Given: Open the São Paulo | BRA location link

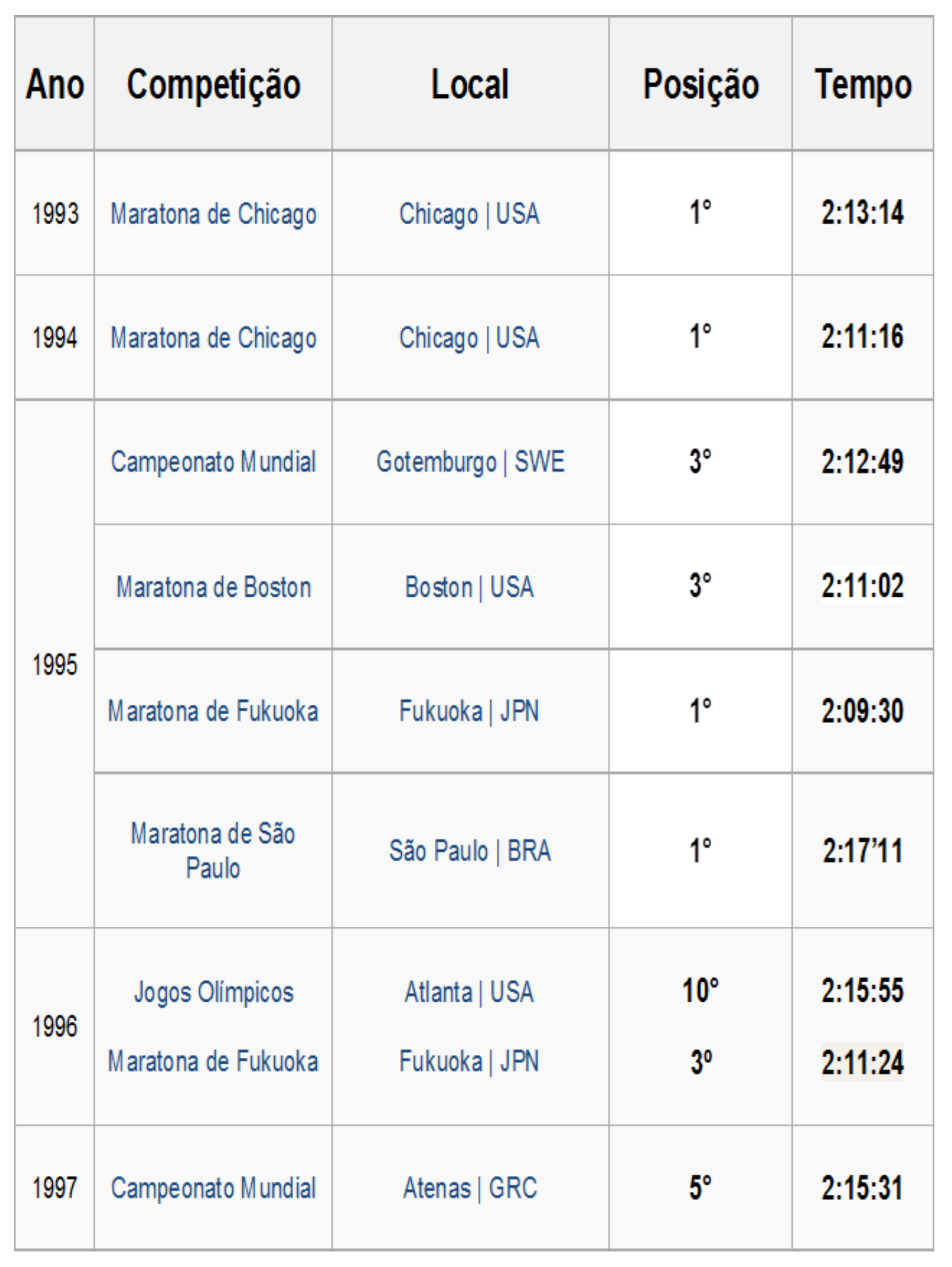Looking at the screenshot, I should [470, 851].
